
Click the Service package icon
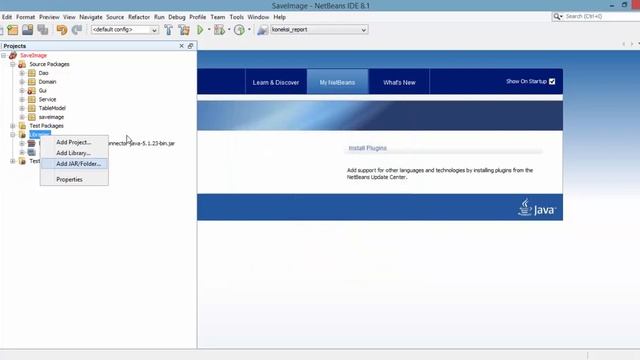[x=31, y=100]
